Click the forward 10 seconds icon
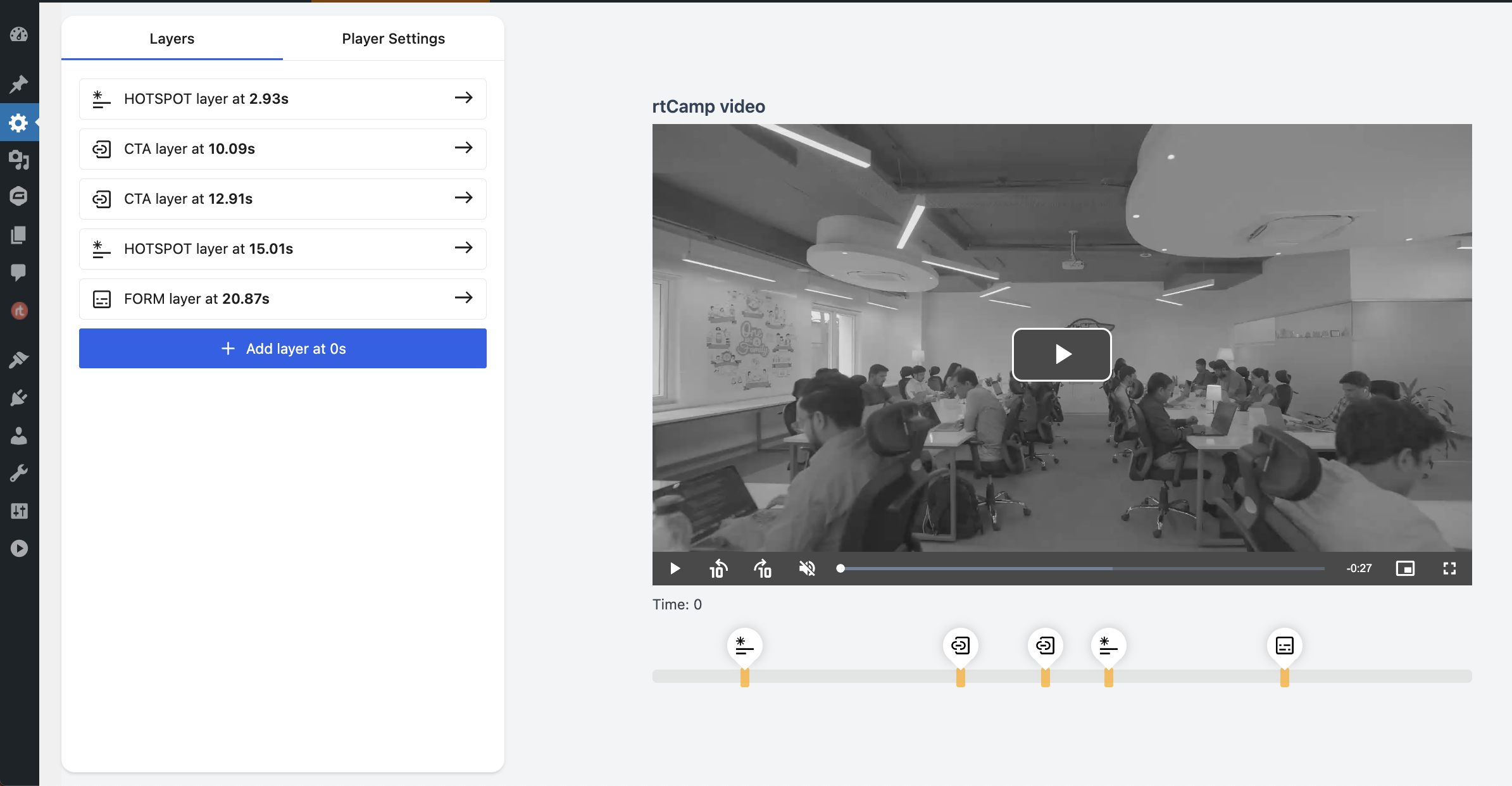This screenshot has width=1512, height=786. [x=763, y=568]
